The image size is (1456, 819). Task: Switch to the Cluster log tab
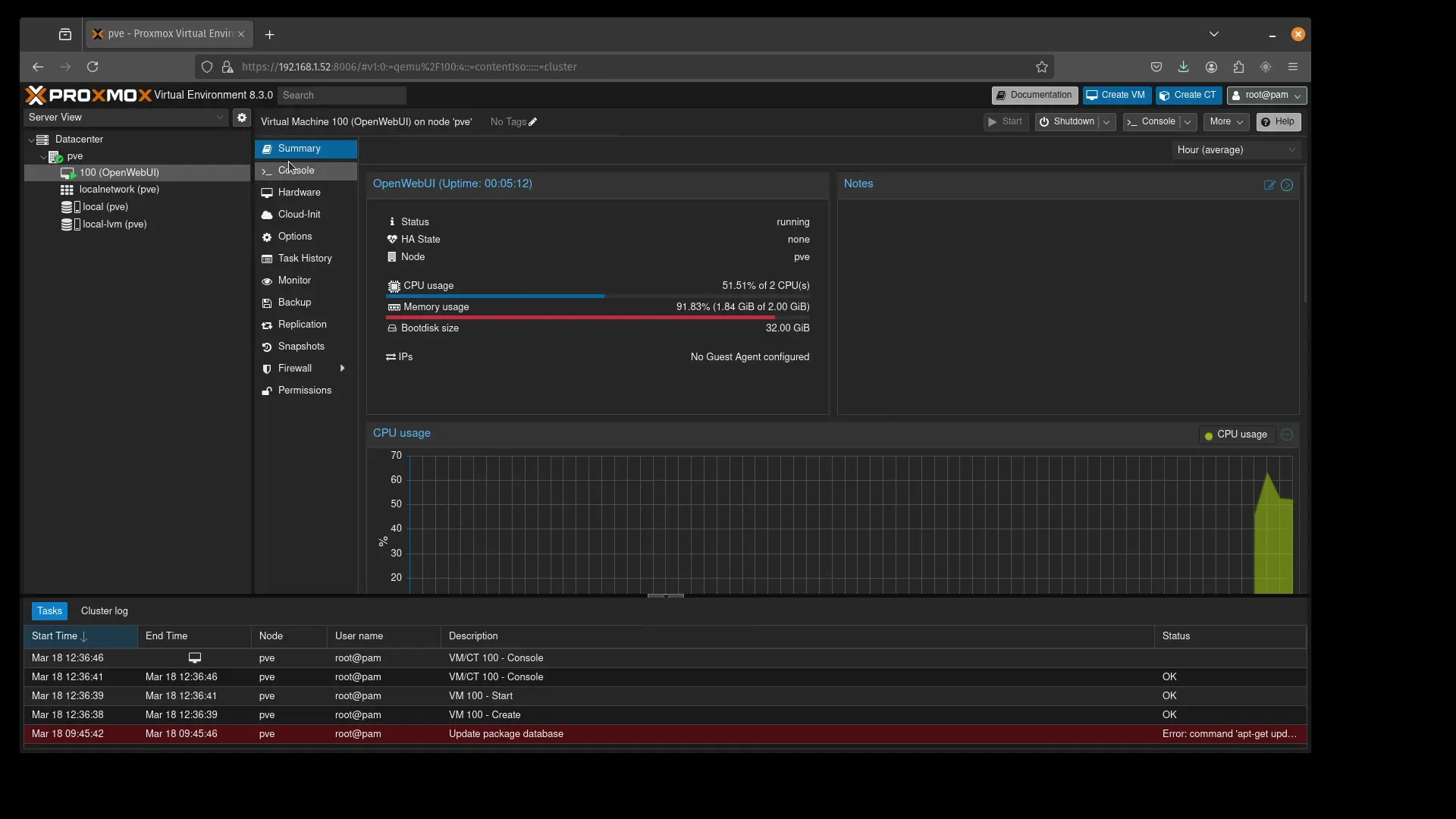(x=104, y=611)
